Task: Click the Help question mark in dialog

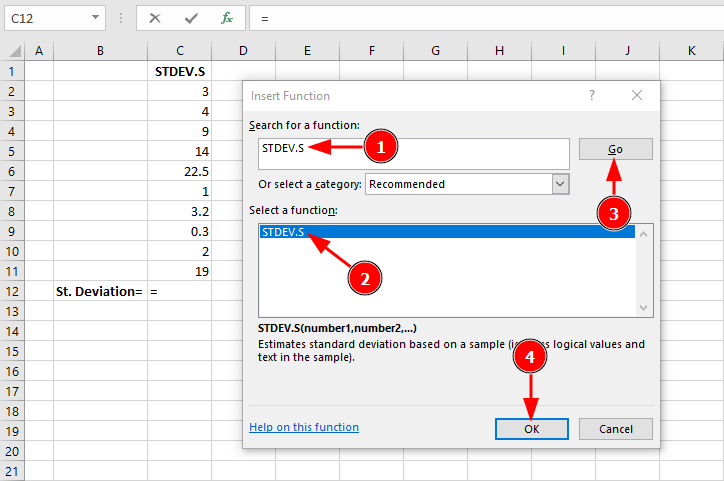Action: (592, 96)
